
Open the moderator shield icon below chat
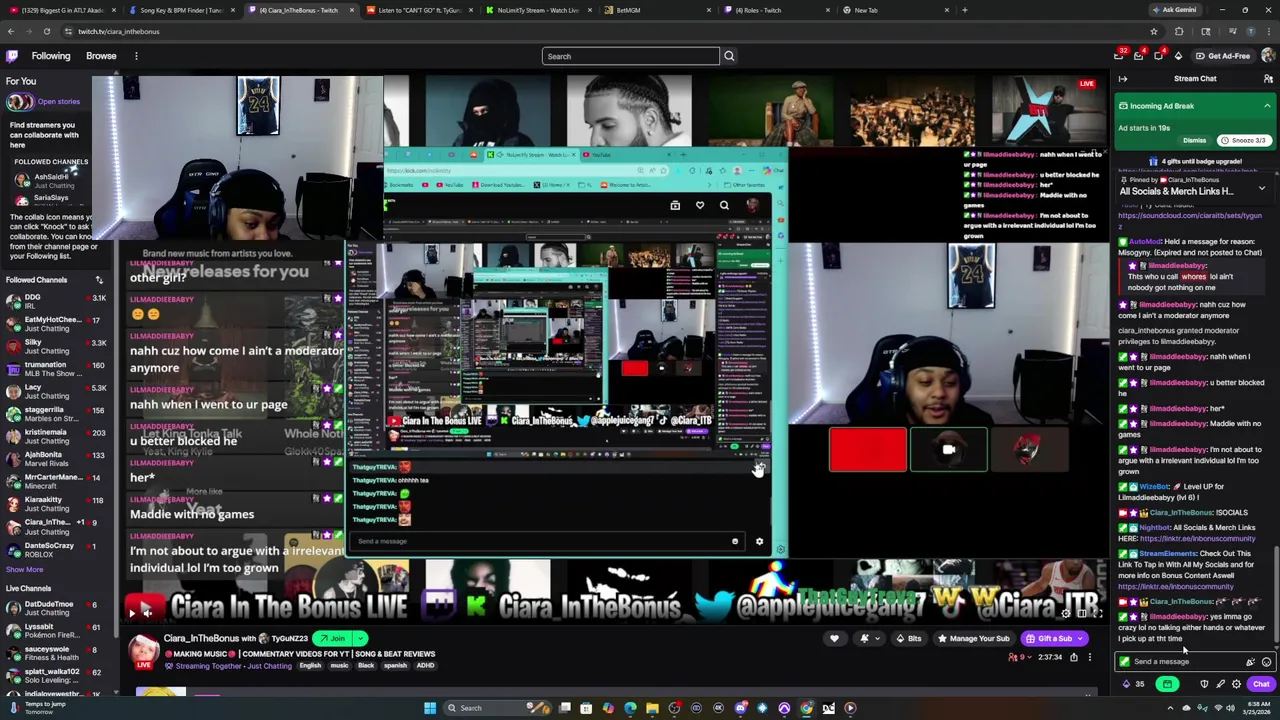1204,685
